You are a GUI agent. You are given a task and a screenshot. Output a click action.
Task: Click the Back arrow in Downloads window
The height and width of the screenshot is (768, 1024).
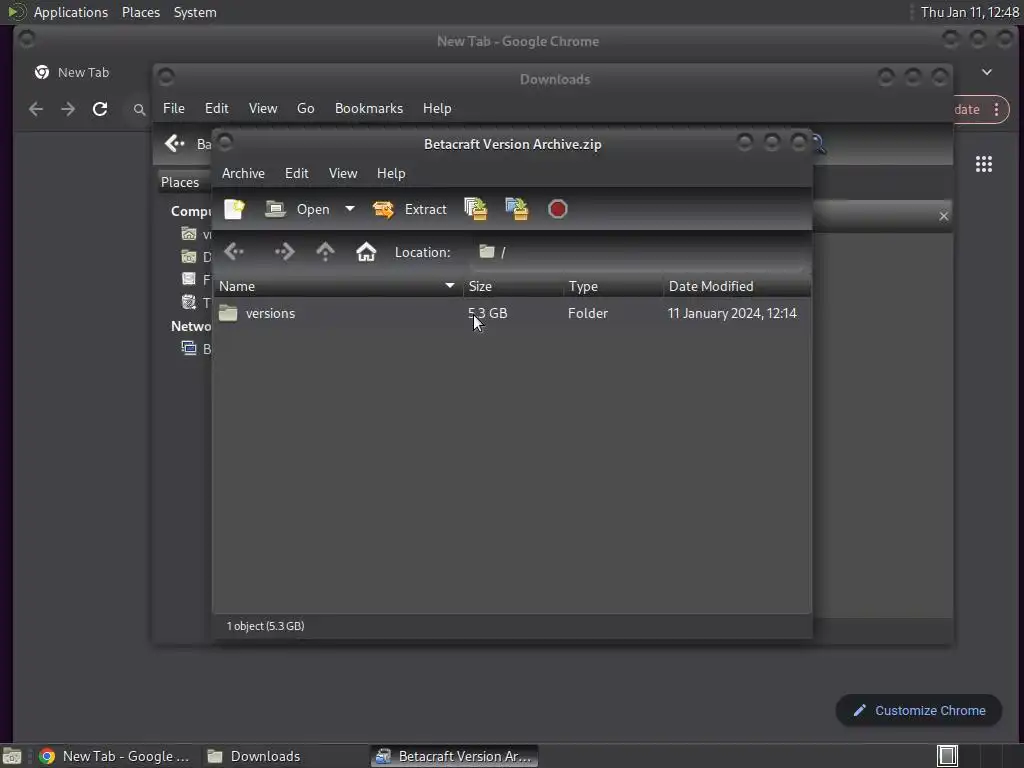tap(174, 144)
